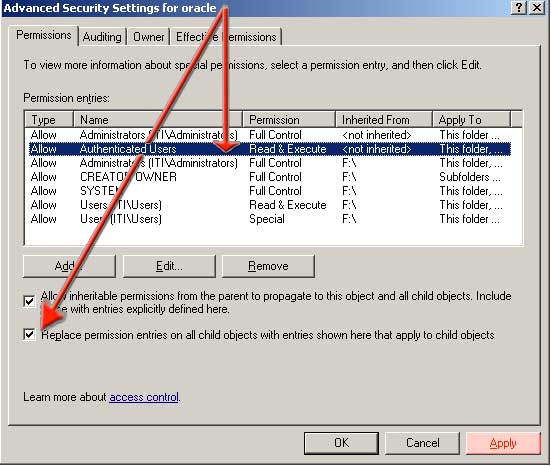The image size is (551, 466).
Task: Uncheck Replace permission entries on child objects
Action: [29, 334]
